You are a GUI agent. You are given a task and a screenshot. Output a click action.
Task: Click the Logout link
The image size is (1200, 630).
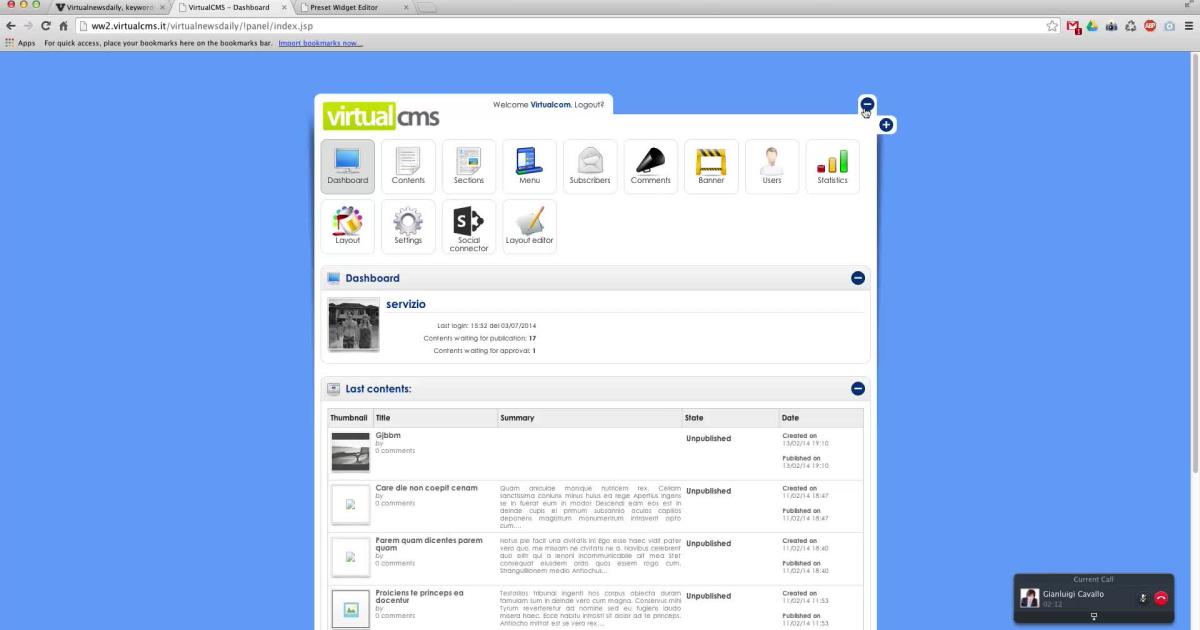click(x=588, y=104)
